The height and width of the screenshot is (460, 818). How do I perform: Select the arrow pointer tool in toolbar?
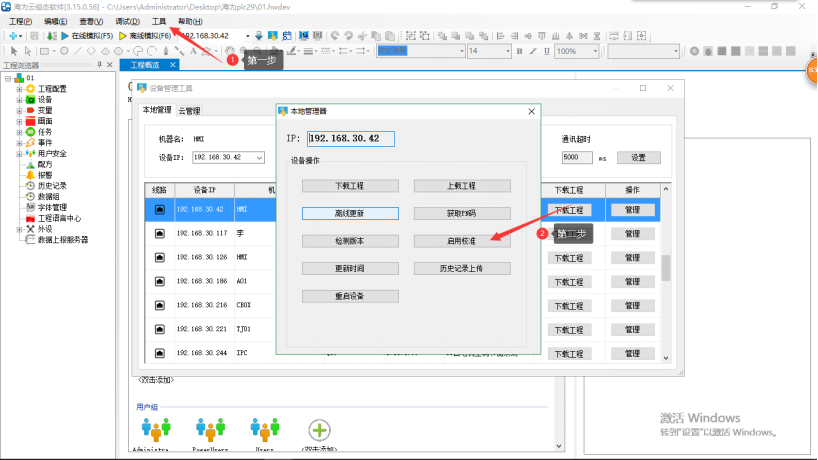[x=14, y=51]
